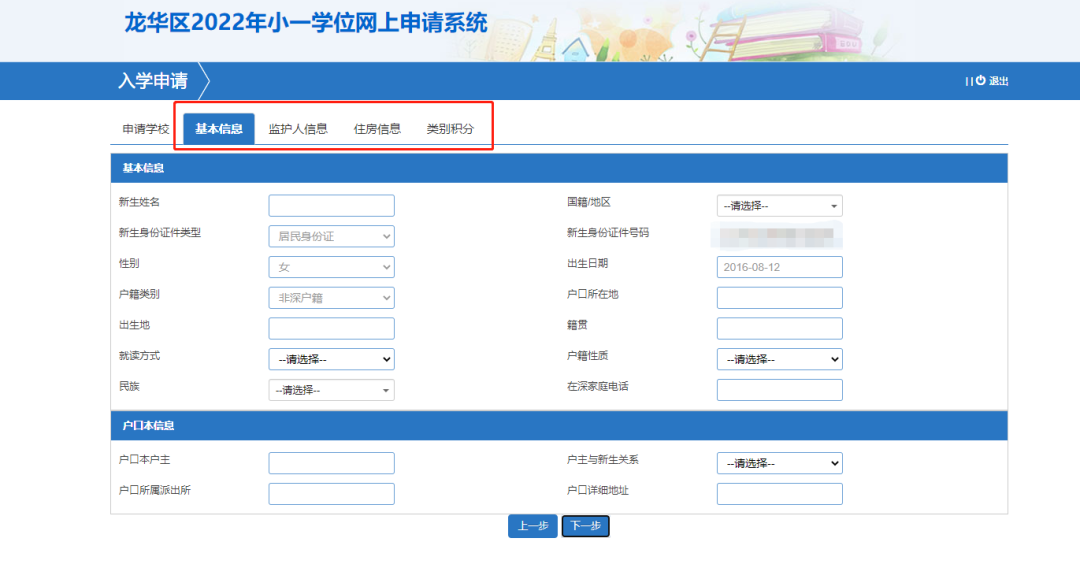This screenshot has height=579, width=1080.
Task: Expand the 户籍性质 dropdown
Action: tap(779, 358)
